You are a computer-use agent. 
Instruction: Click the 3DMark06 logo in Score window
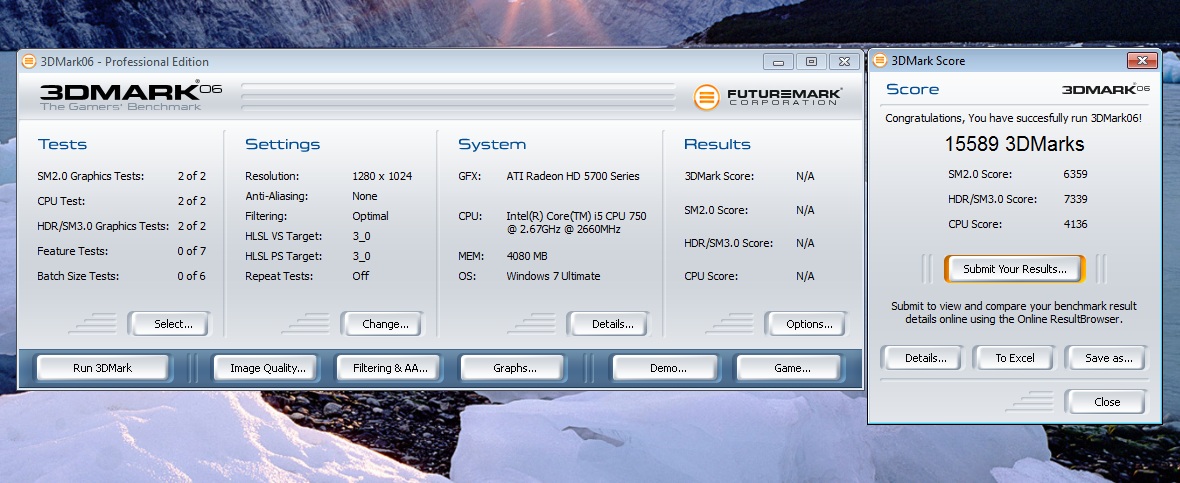(1105, 90)
